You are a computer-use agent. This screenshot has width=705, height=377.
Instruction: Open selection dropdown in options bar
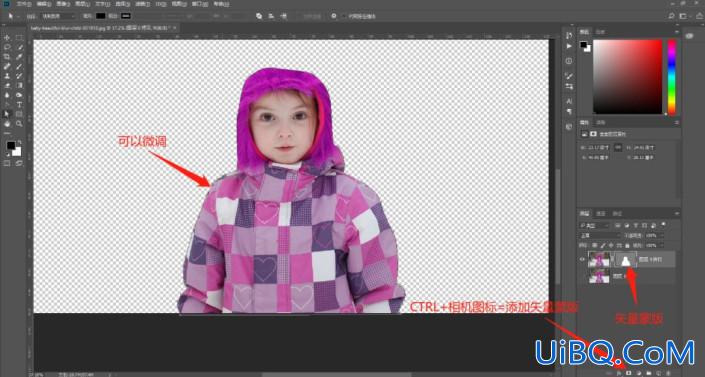coord(57,16)
